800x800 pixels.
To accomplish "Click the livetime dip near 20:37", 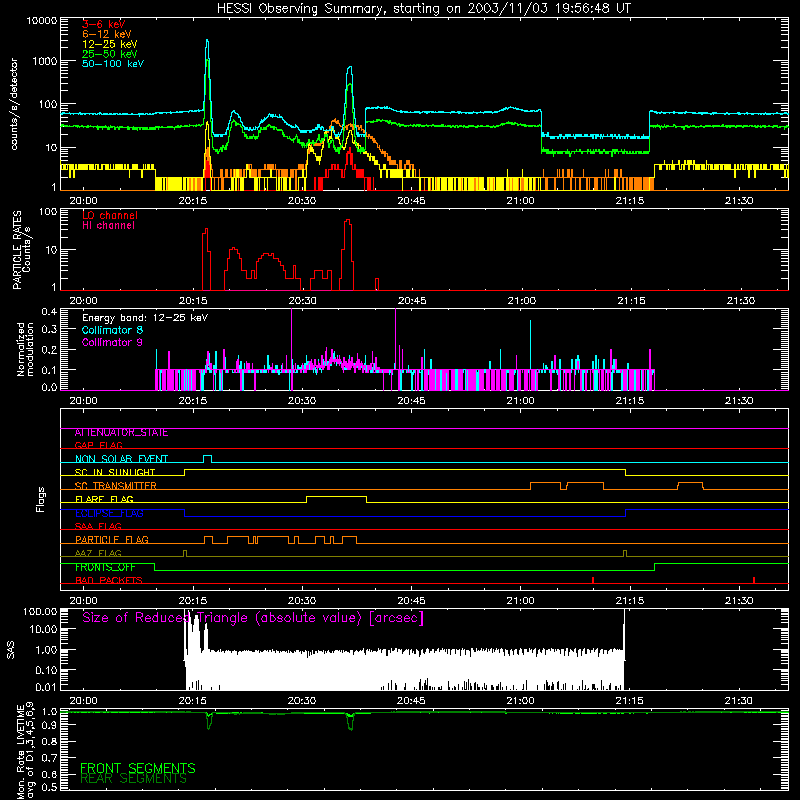I will pyautogui.click(x=350, y=721).
